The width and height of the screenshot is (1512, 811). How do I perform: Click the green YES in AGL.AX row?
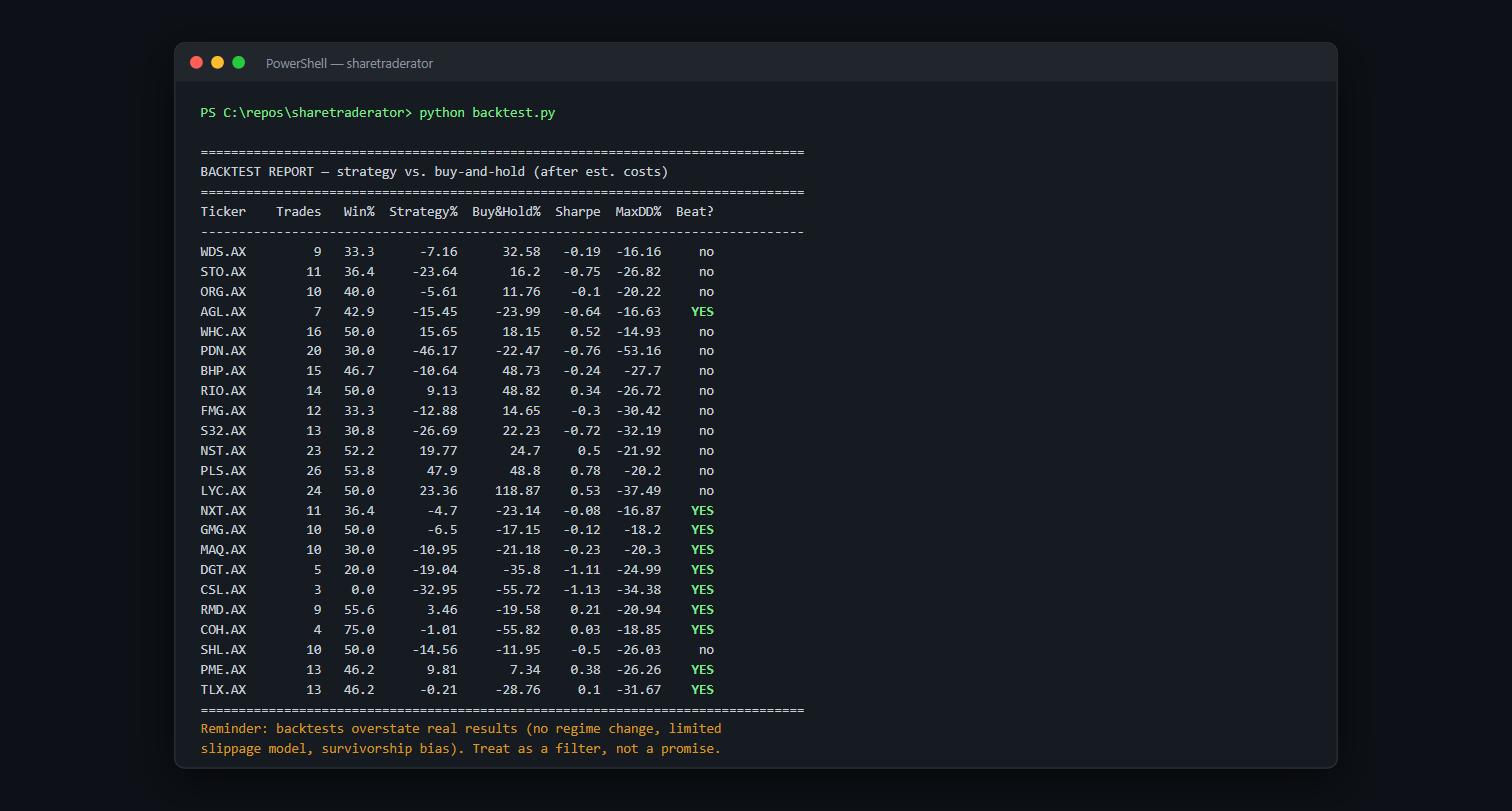pos(702,311)
